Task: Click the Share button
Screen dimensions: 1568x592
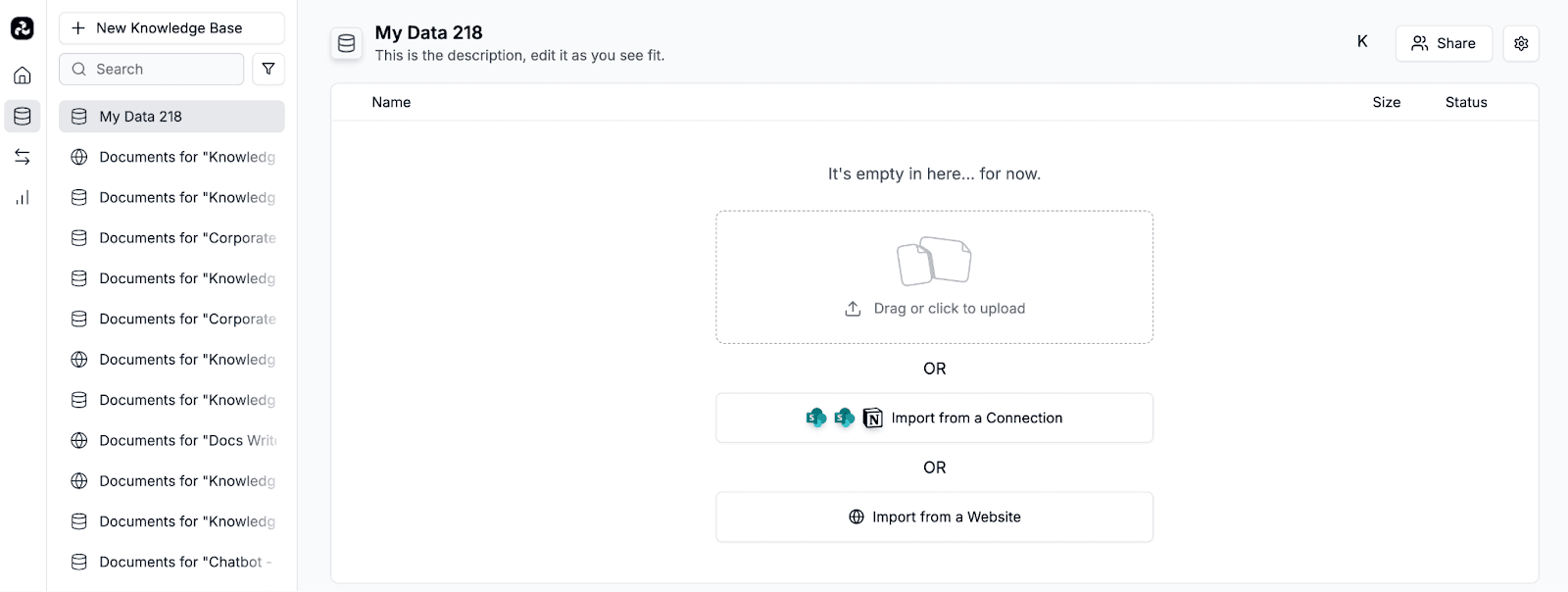Action: (x=1444, y=43)
